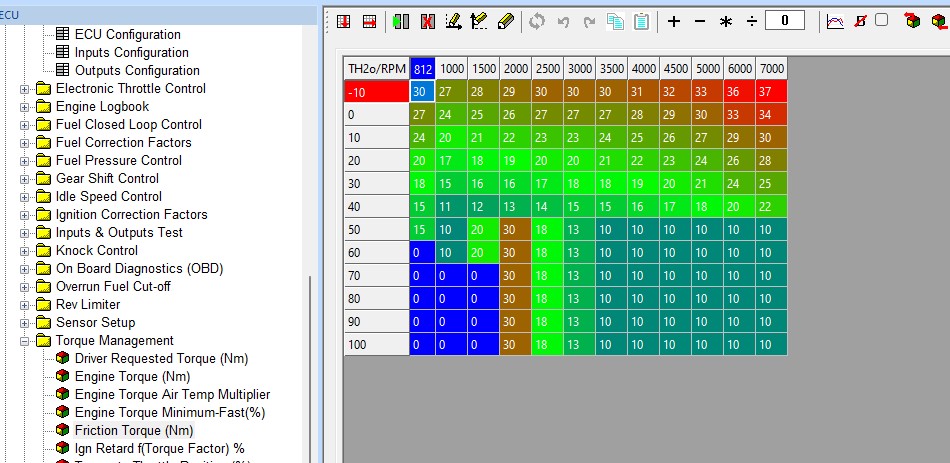Expand the Fuel Closed Loop Control node
The width and height of the screenshot is (950, 463).
25,125
